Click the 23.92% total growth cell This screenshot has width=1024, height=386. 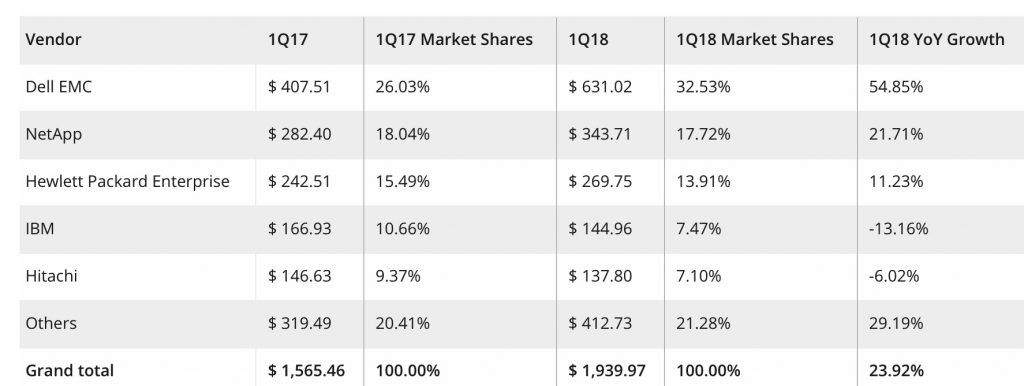[x=896, y=370]
